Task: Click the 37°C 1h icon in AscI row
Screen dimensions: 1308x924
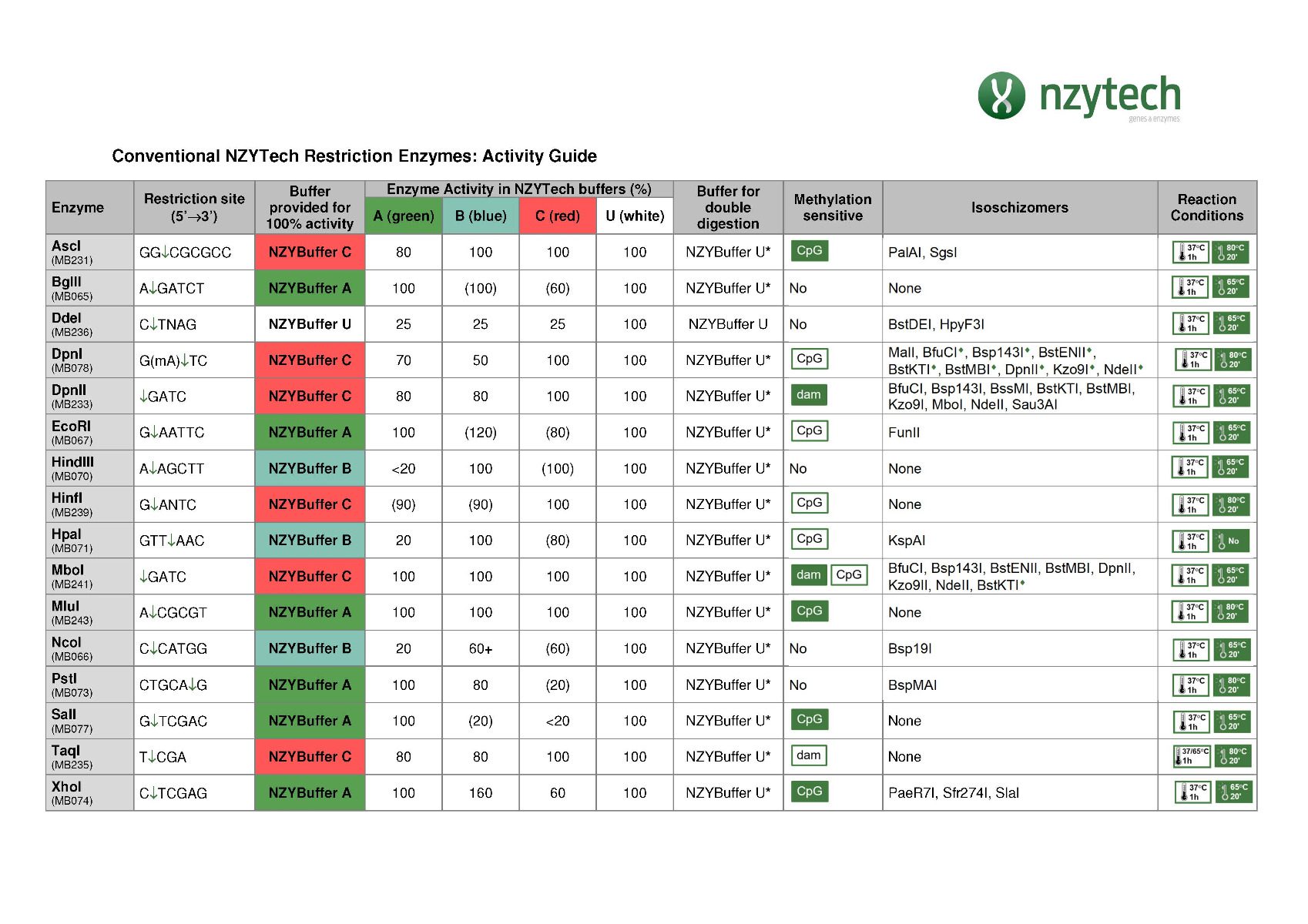Action: (x=1190, y=252)
